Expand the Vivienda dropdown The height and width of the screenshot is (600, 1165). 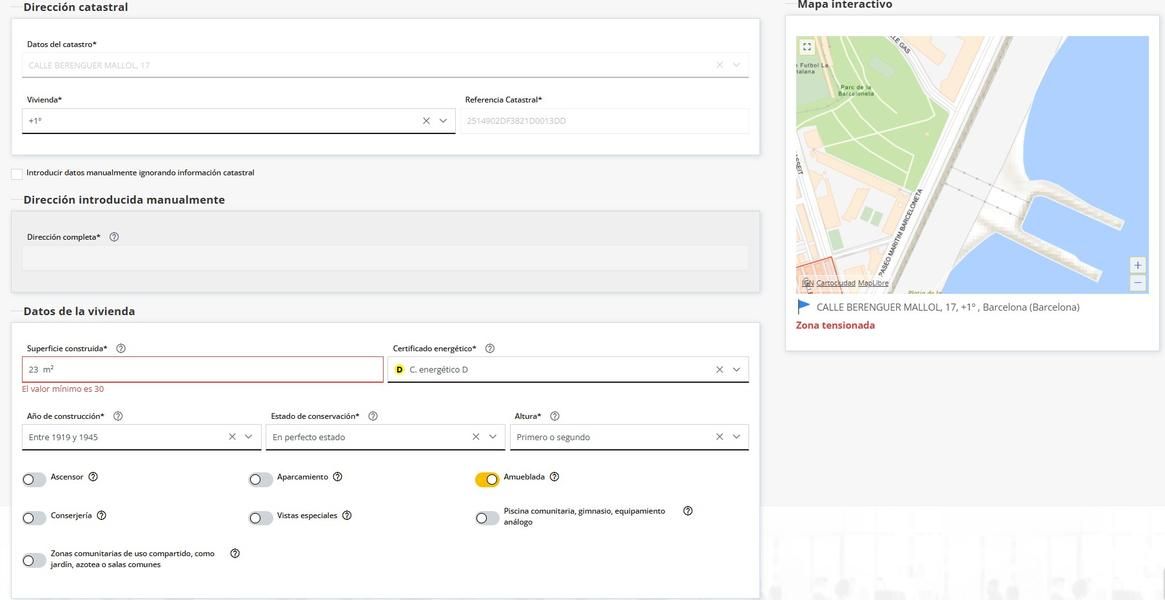[x=443, y=121]
